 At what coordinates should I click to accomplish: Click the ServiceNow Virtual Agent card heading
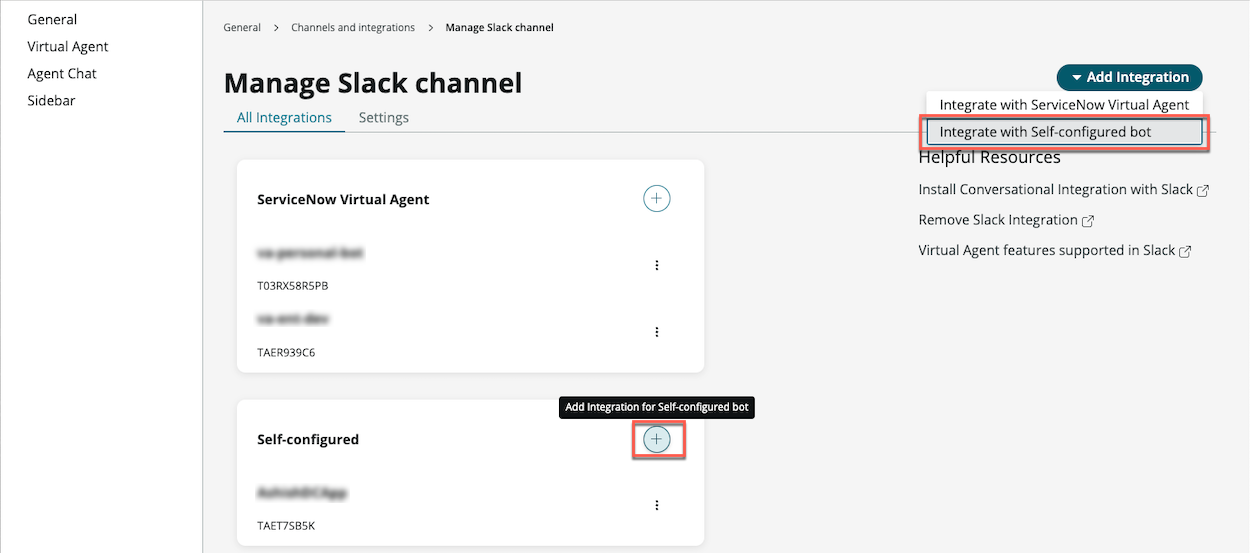[x=343, y=199]
